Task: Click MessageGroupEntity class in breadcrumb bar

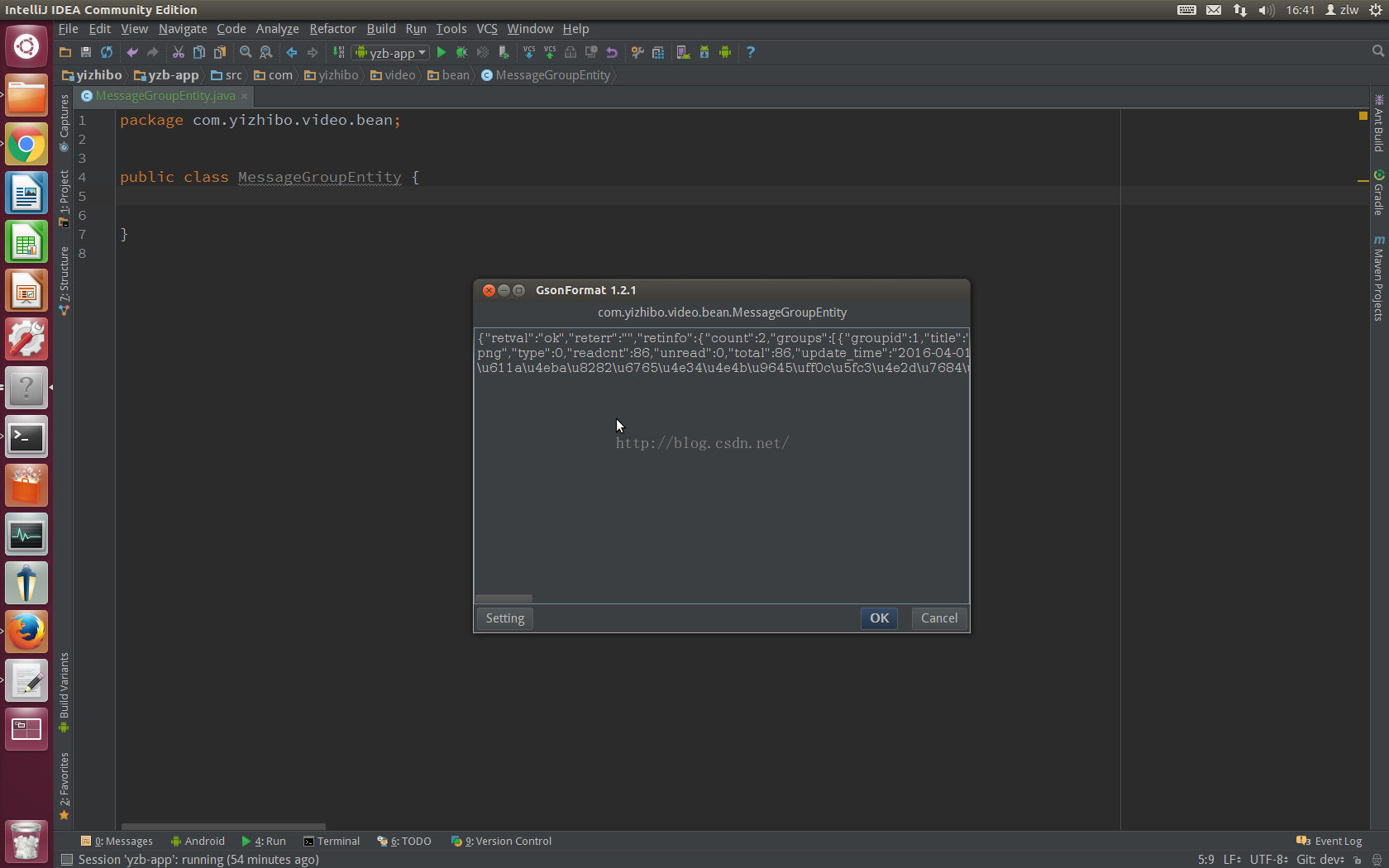Action: pyautogui.click(x=546, y=75)
